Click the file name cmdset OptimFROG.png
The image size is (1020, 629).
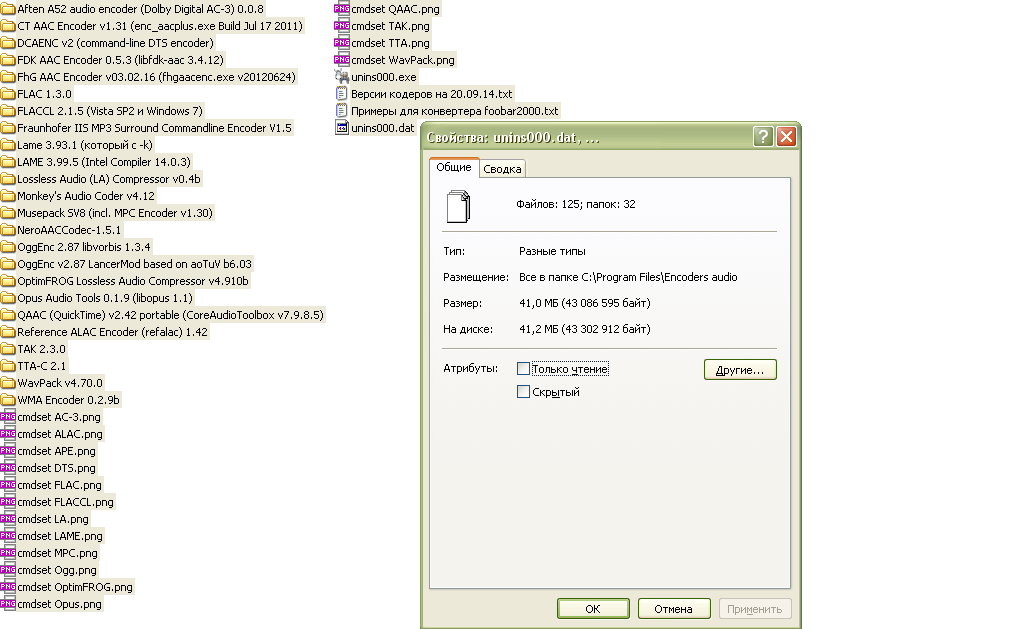(x=75, y=587)
